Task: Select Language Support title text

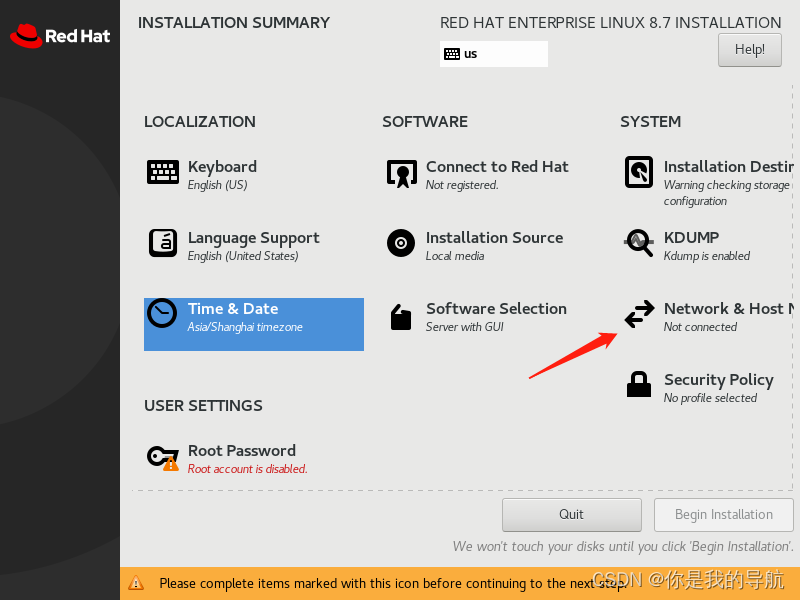Action: (x=254, y=238)
